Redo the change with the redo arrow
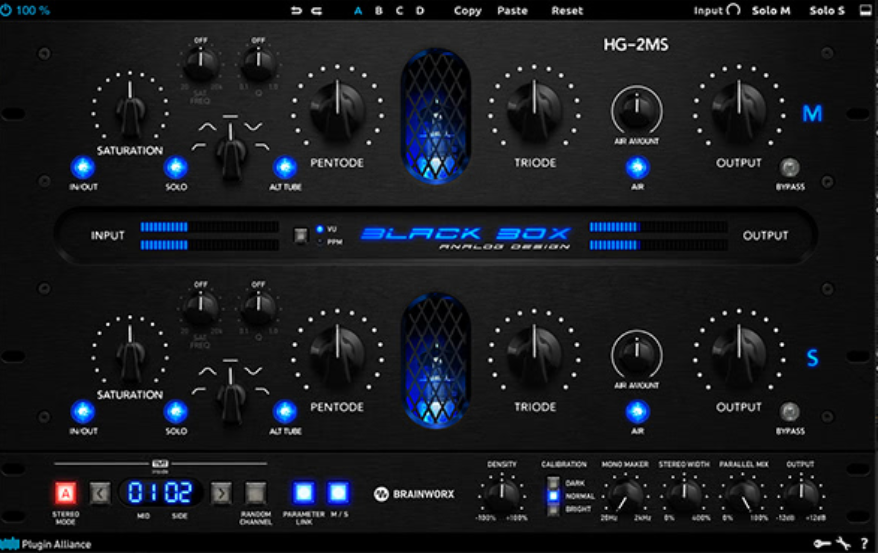Image resolution: width=878 pixels, height=553 pixels. pyautogui.click(x=316, y=11)
